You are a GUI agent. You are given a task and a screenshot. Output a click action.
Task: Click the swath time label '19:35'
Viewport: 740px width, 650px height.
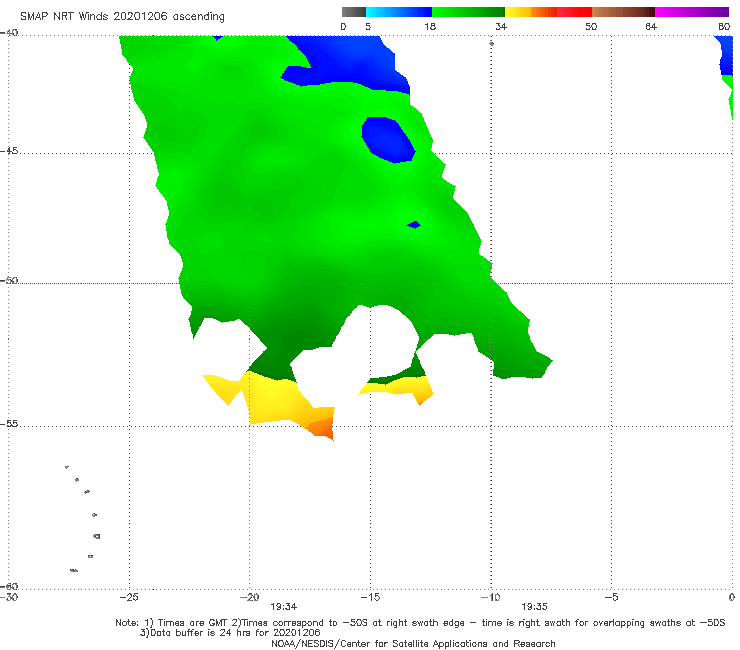[x=534, y=607]
